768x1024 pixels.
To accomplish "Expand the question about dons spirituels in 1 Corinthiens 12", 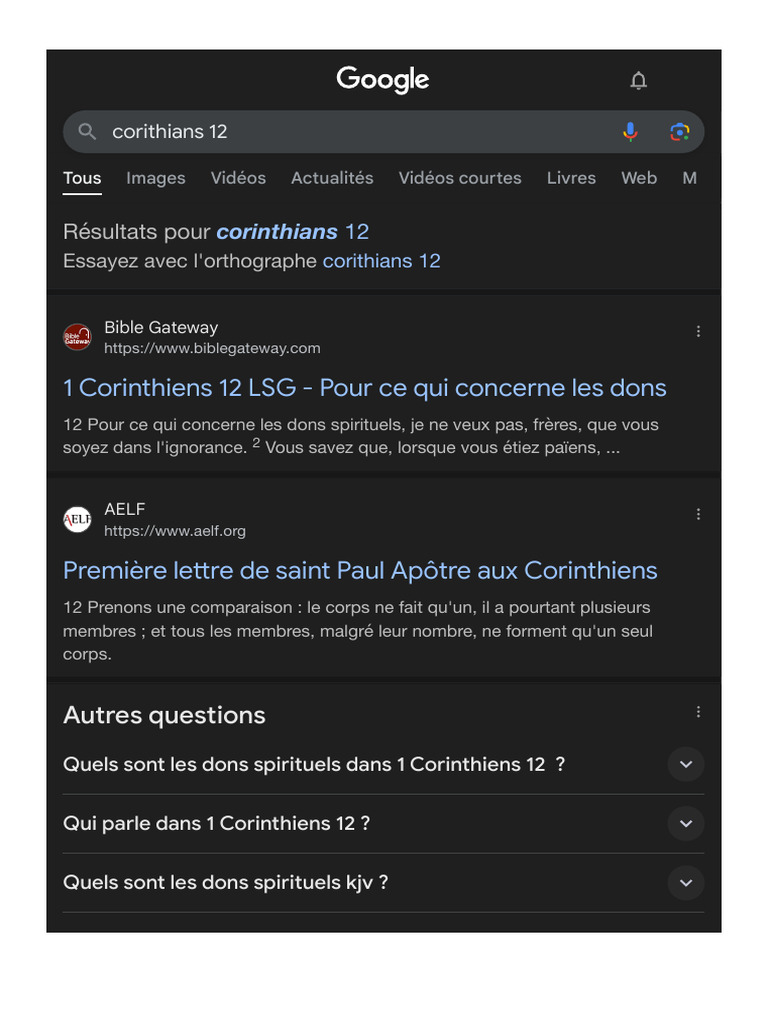I will click(686, 765).
